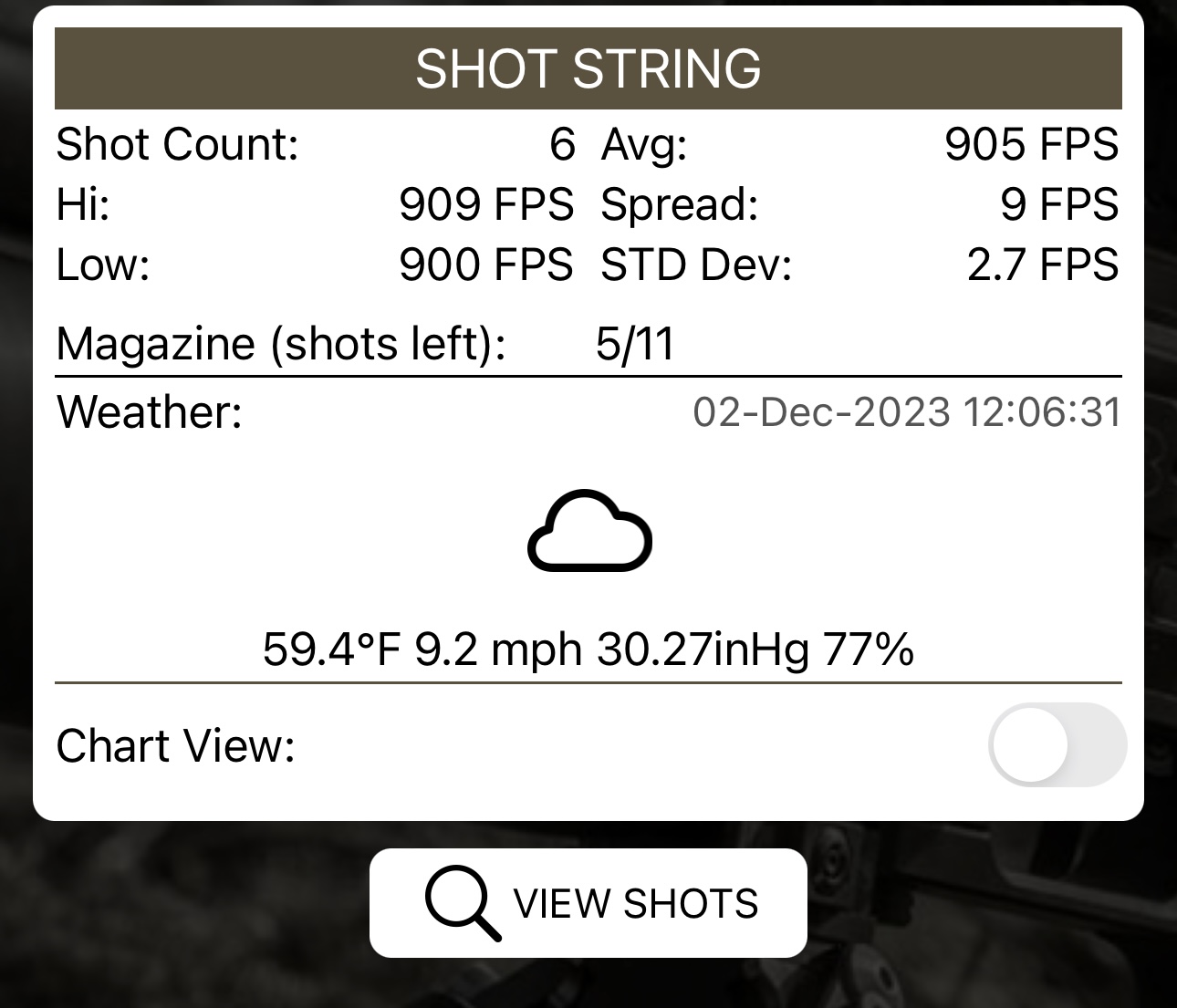Click the Chart View label

[x=176, y=745]
